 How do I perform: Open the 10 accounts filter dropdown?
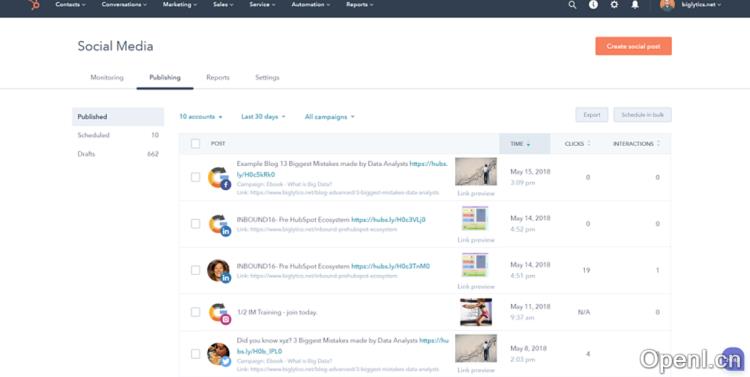(201, 117)
